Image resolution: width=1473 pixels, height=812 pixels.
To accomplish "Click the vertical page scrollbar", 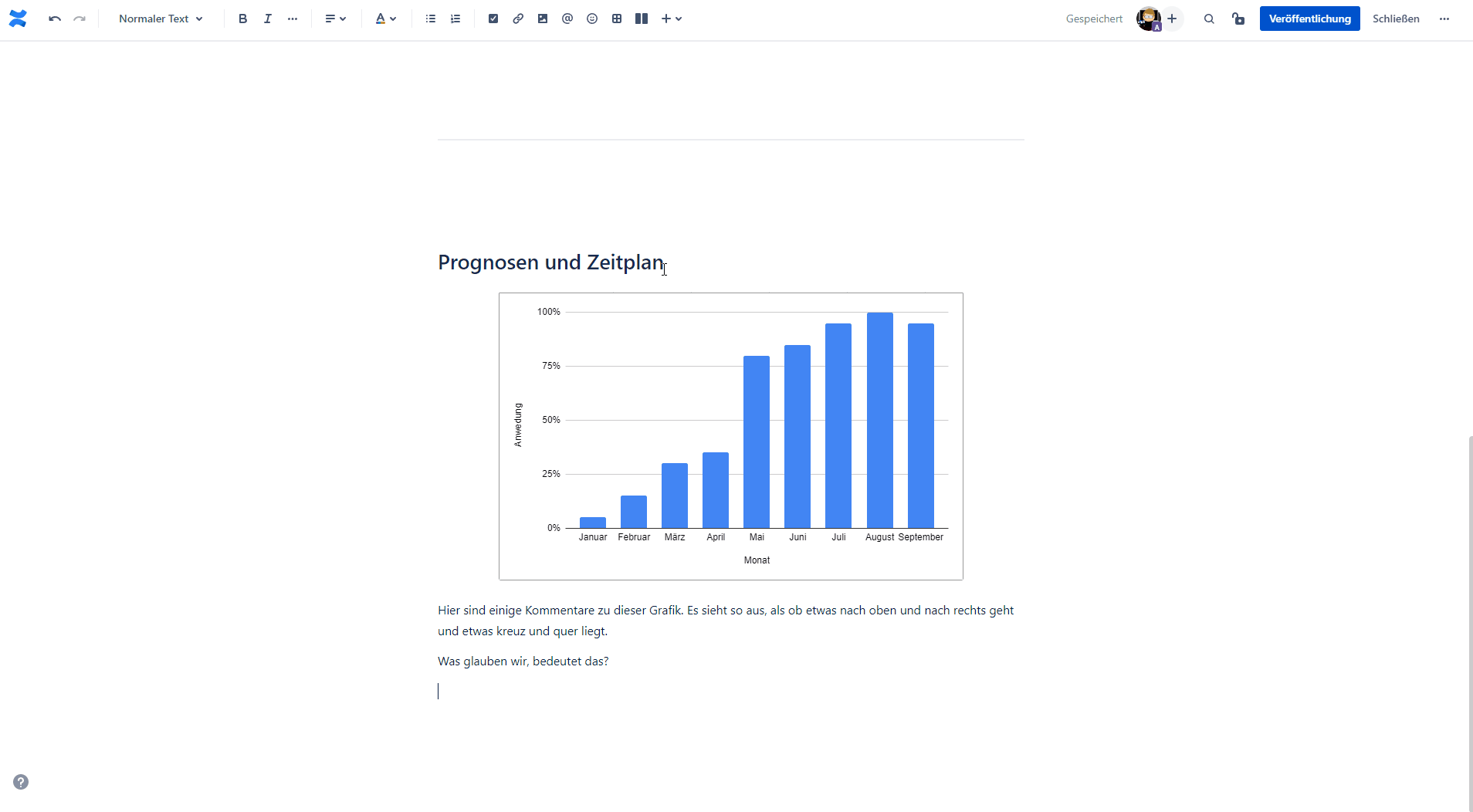I will point(1470,622).
